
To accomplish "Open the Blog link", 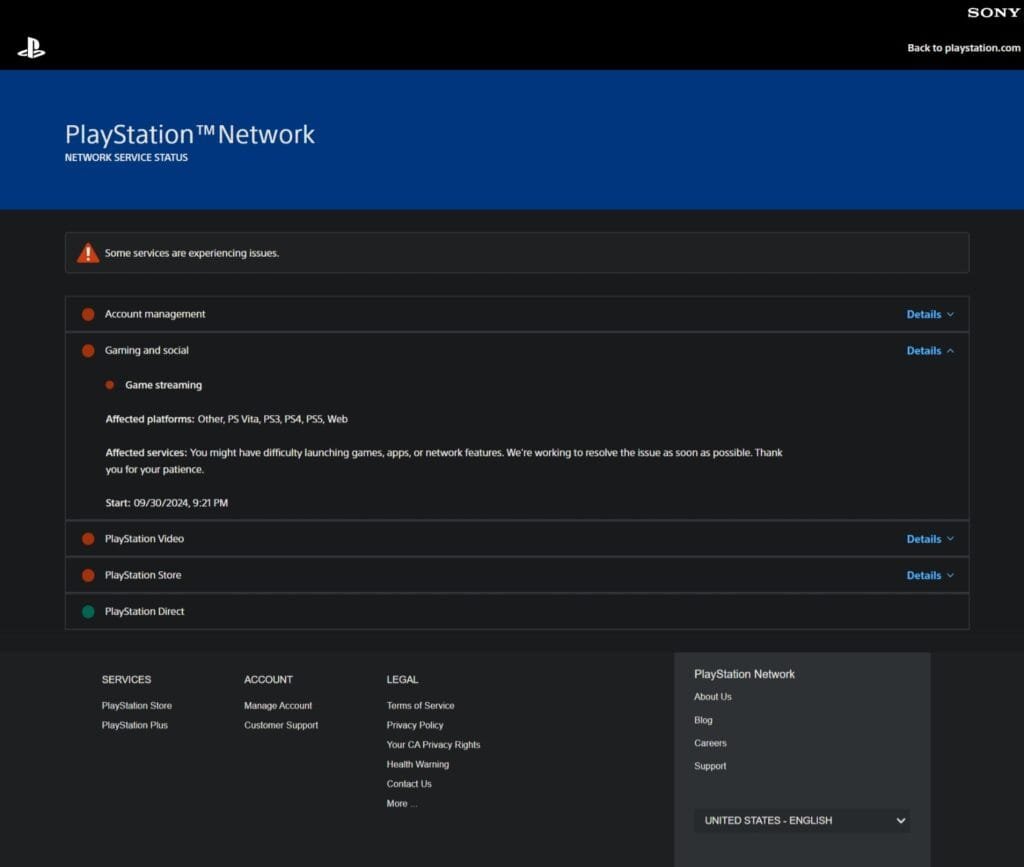I will click(x=703, y=720).
